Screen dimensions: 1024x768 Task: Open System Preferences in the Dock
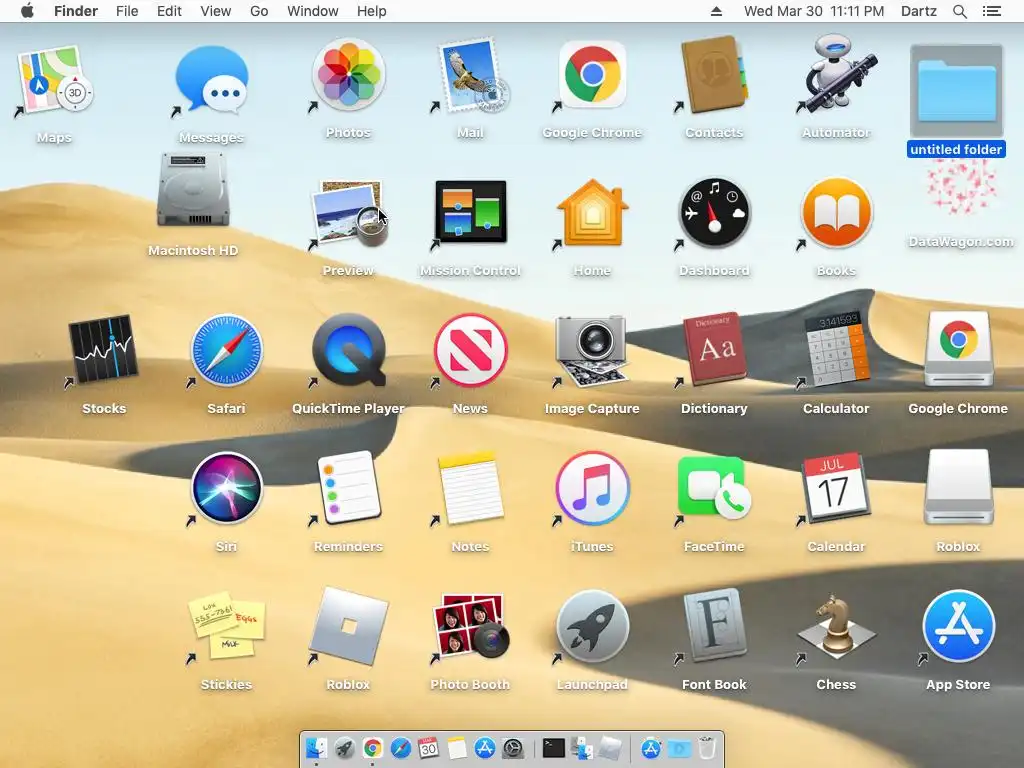[513, 748]
